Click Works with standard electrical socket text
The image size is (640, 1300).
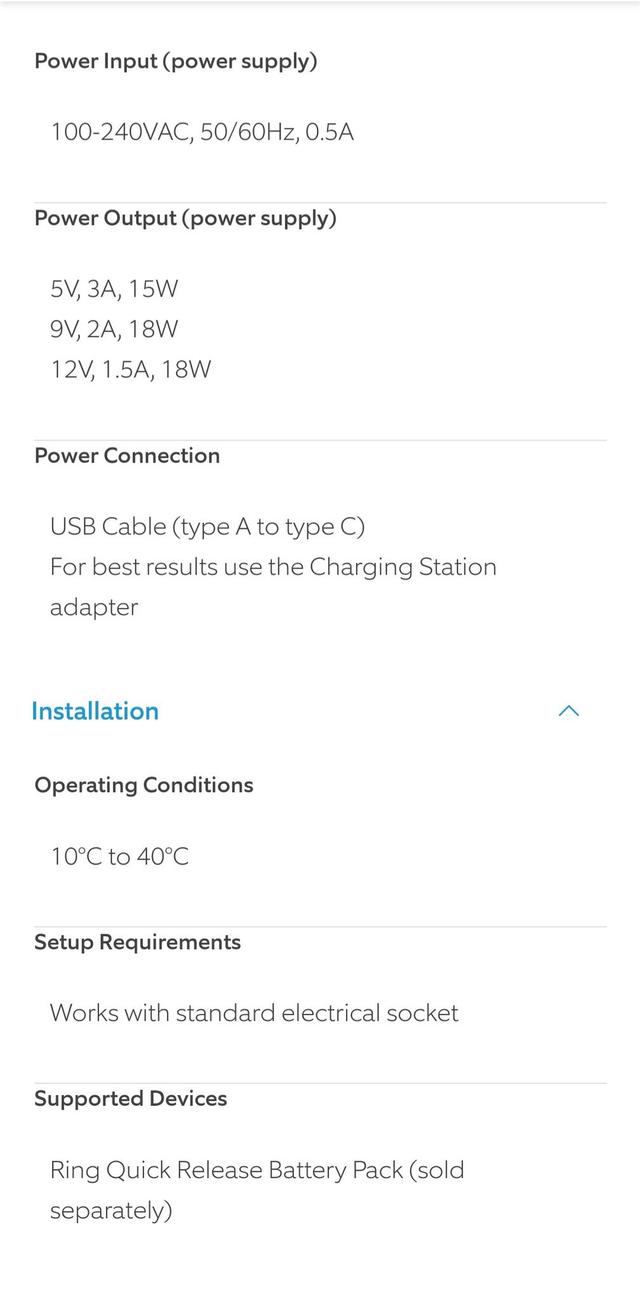(254, 1013)
